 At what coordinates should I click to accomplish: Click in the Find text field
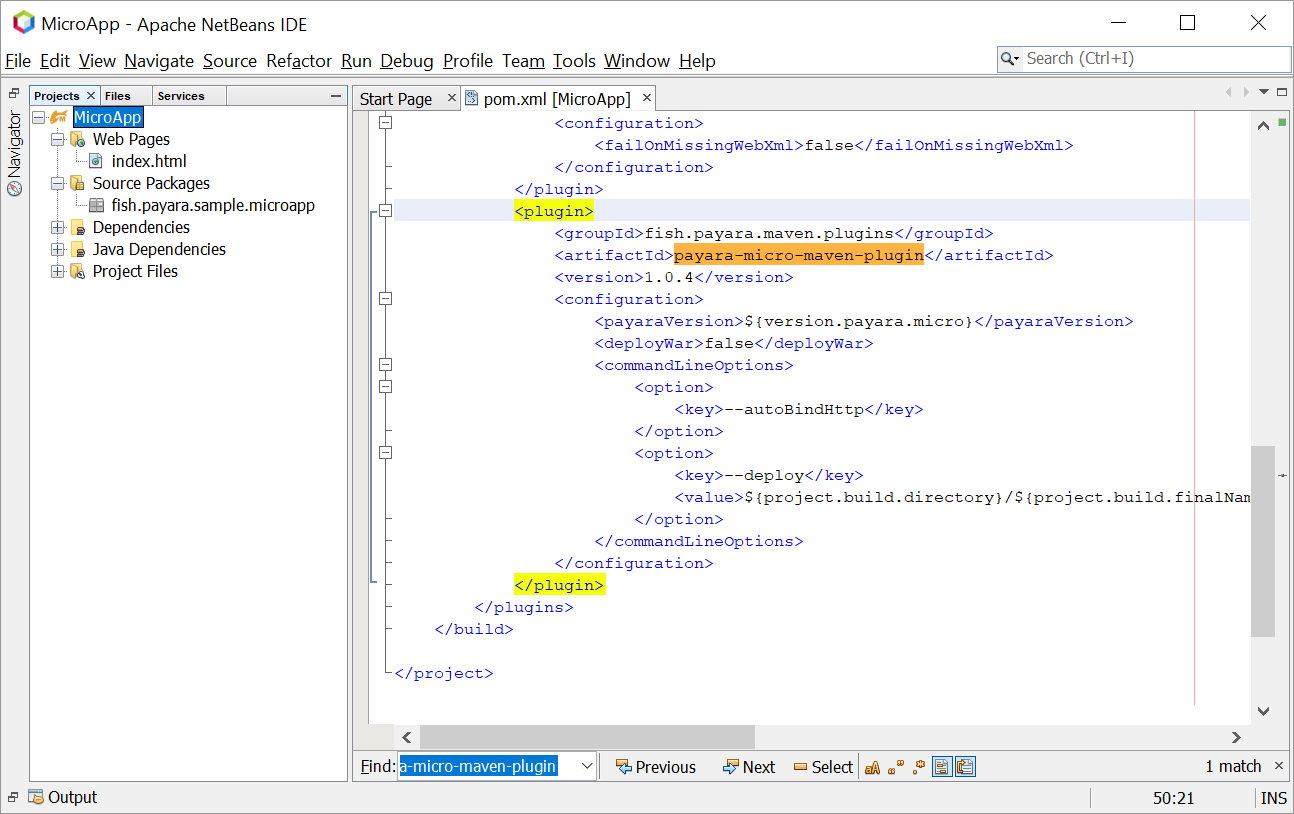(x=487, y=766)
